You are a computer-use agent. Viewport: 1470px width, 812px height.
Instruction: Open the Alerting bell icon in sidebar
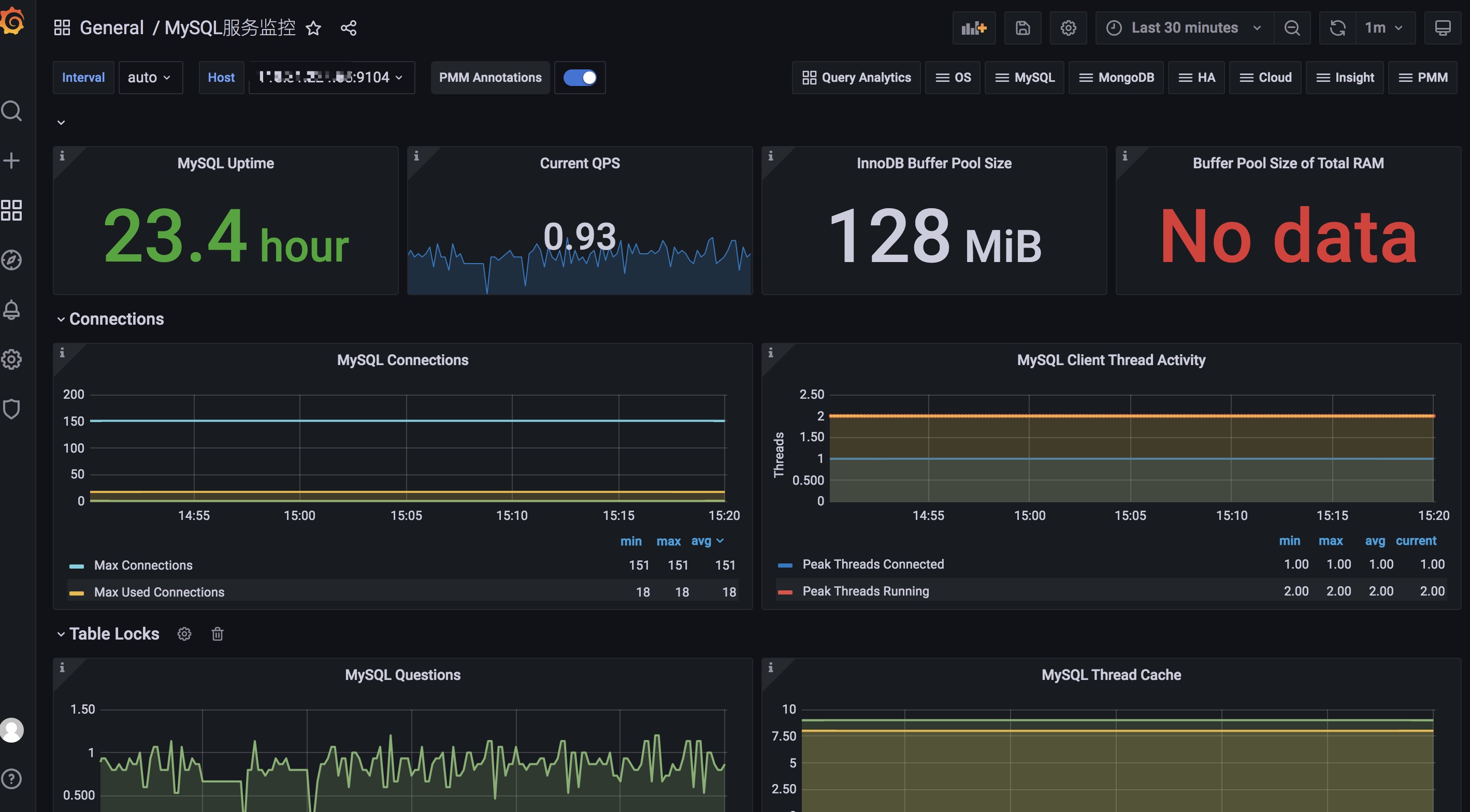(x=11, y=309)
